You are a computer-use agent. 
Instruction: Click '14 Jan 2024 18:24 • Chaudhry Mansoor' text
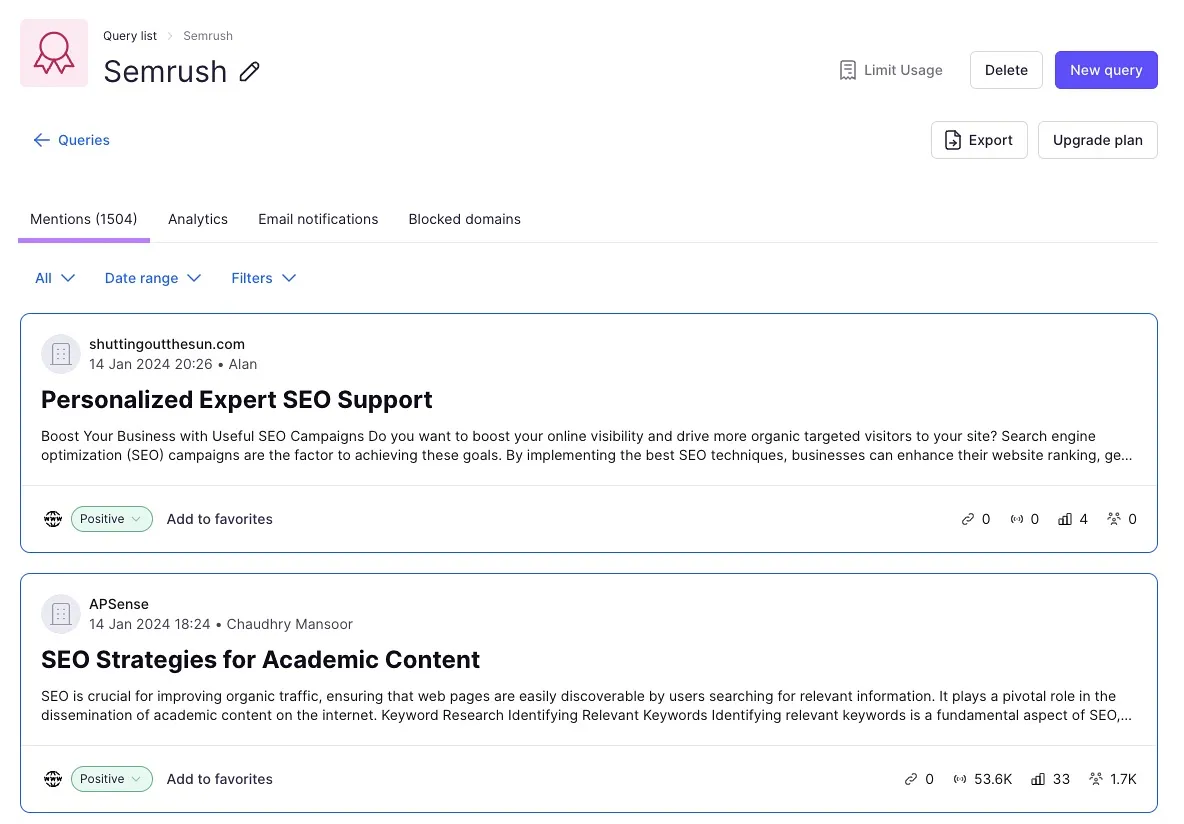221,624
